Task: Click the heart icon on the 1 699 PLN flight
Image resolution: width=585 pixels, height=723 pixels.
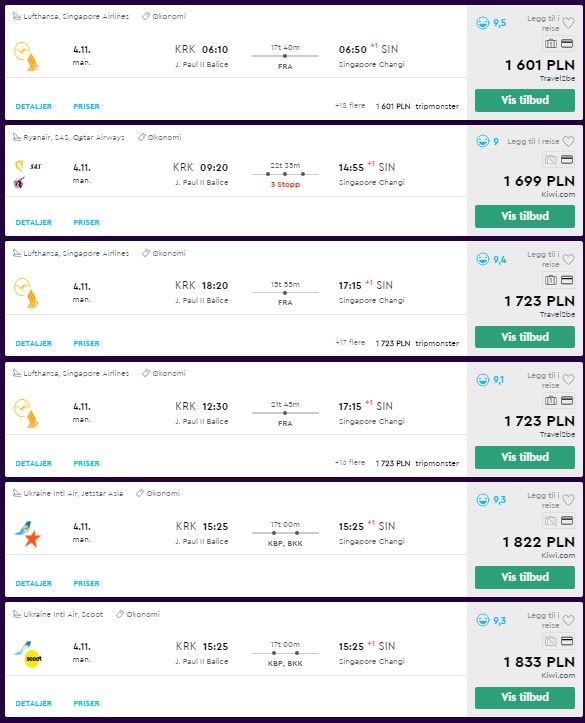Action: coord(568,141)
